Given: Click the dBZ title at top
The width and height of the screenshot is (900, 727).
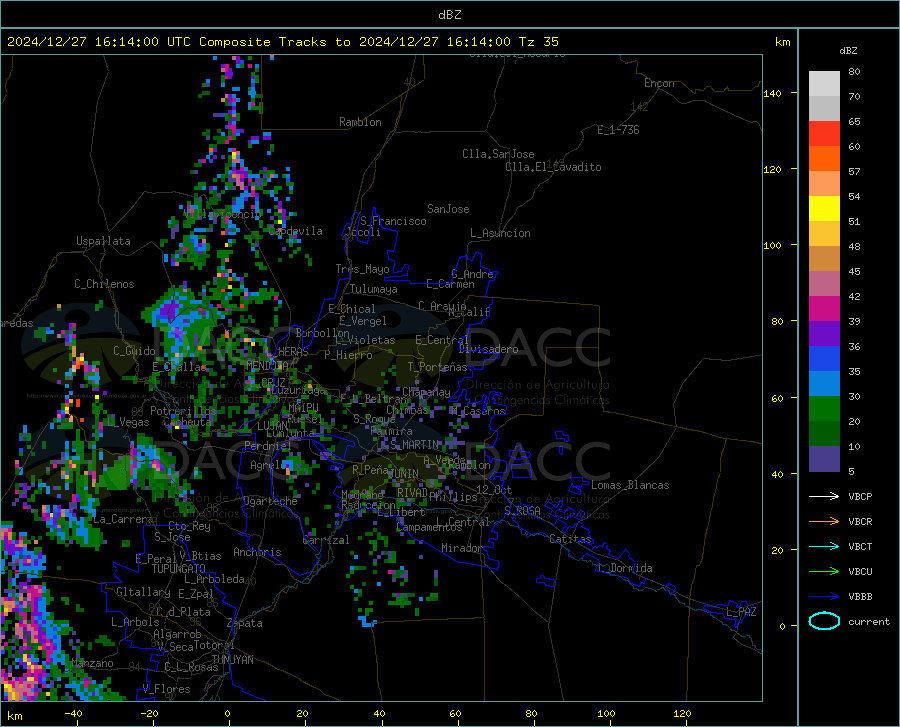Looking at the screenshot, I should point(449,15).
